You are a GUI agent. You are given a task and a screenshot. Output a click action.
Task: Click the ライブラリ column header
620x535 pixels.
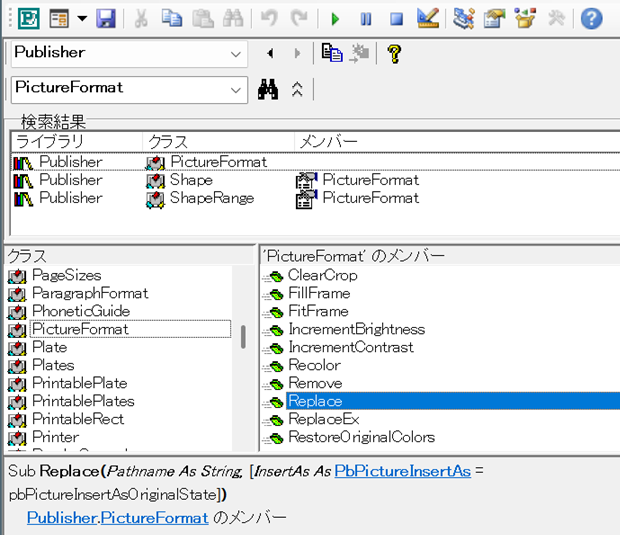coord(77,142)
